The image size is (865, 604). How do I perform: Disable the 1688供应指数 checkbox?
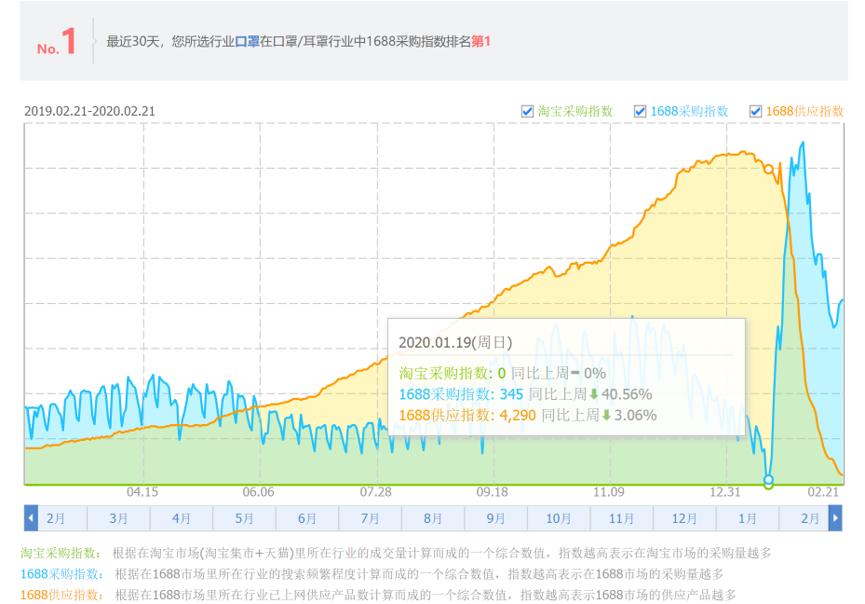(x=756, y=111)
